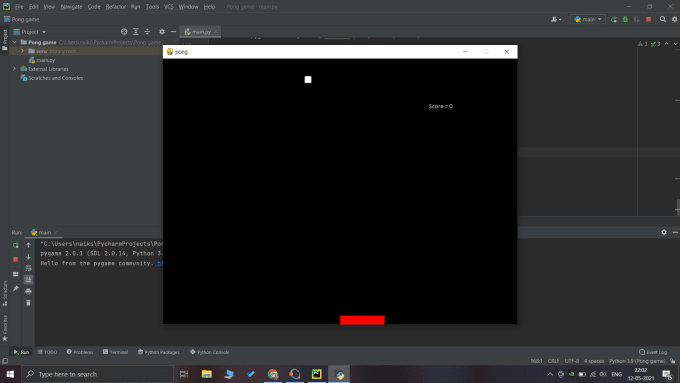The height and width of the screenshot is (383, 680).
Task: Click 4 spaces indent setting
Action: click(594, 361)
